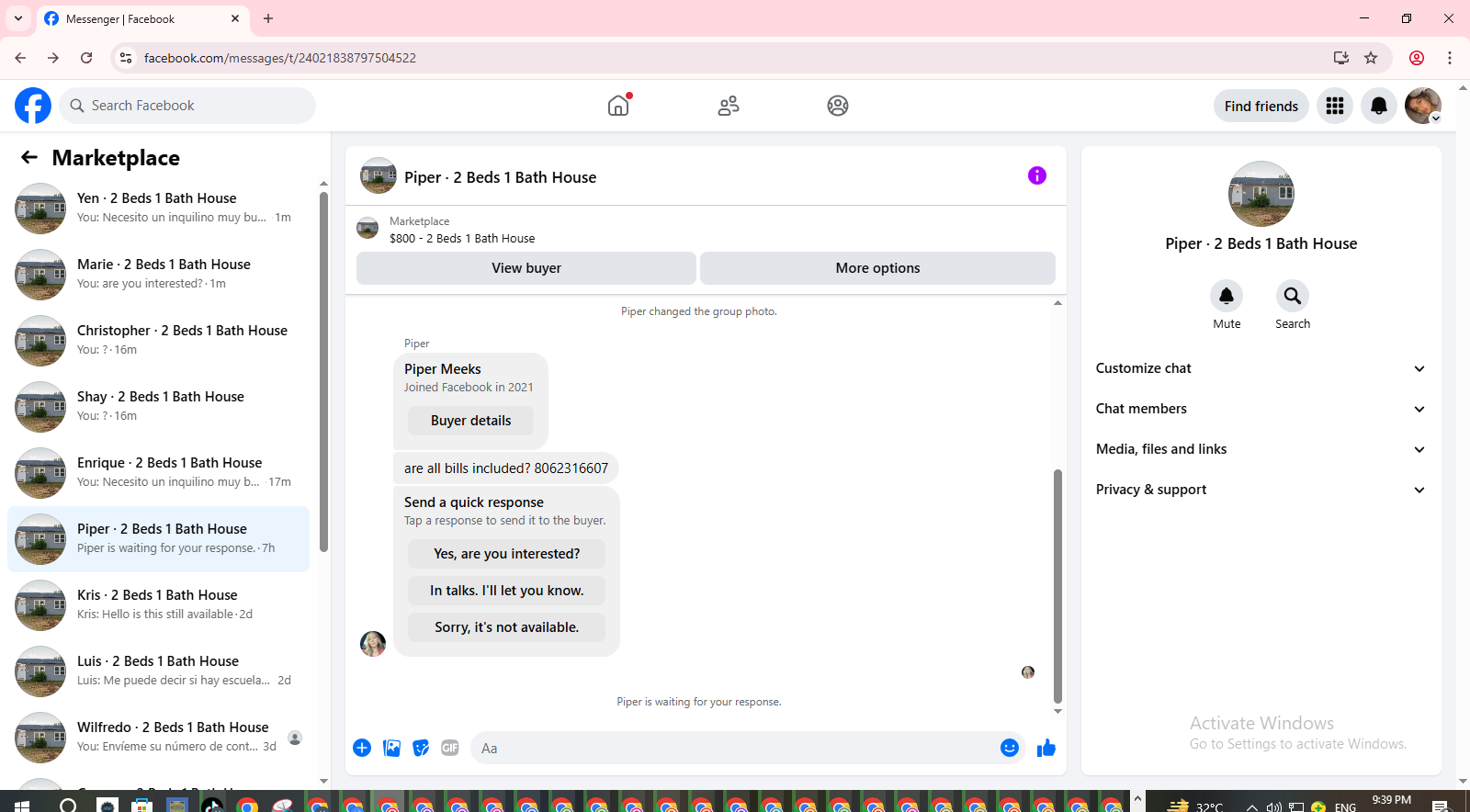Expand Chat members section

1261,409
